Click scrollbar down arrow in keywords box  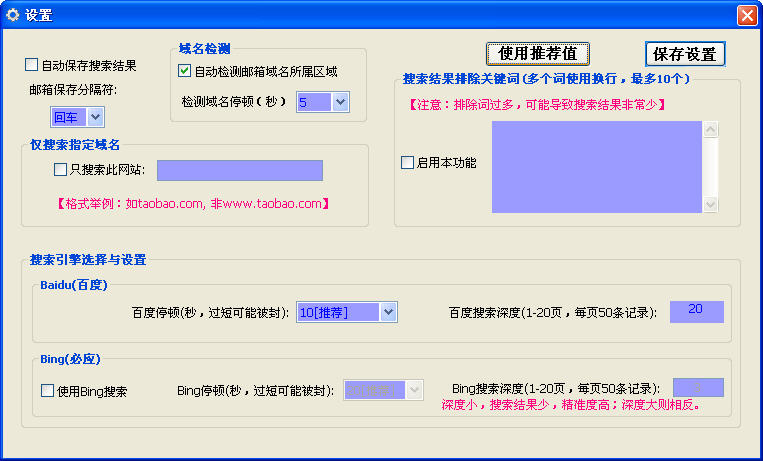point(711,204)
